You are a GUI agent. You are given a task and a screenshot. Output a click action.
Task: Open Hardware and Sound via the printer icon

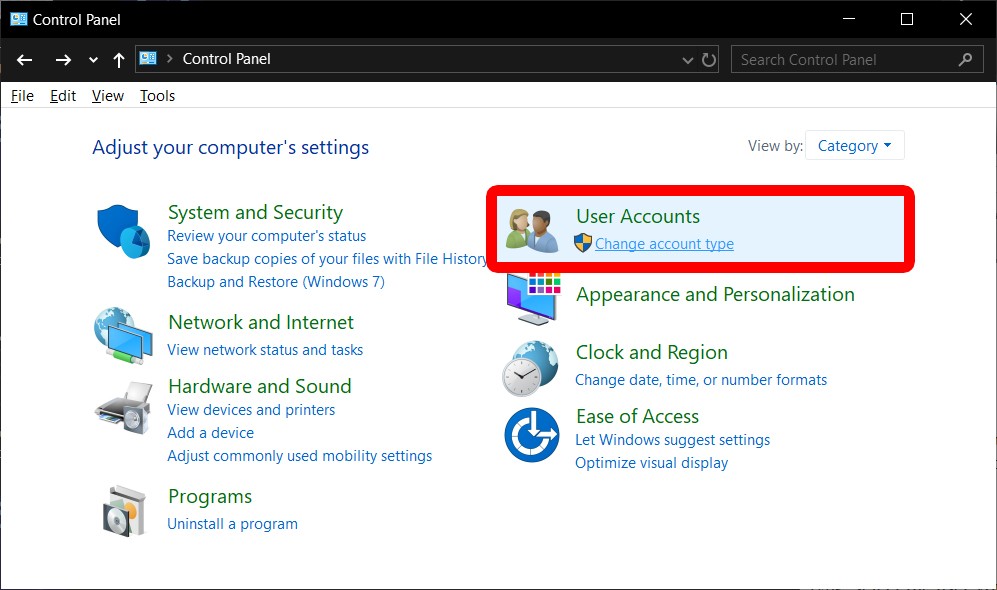click(x=122, y=400)
